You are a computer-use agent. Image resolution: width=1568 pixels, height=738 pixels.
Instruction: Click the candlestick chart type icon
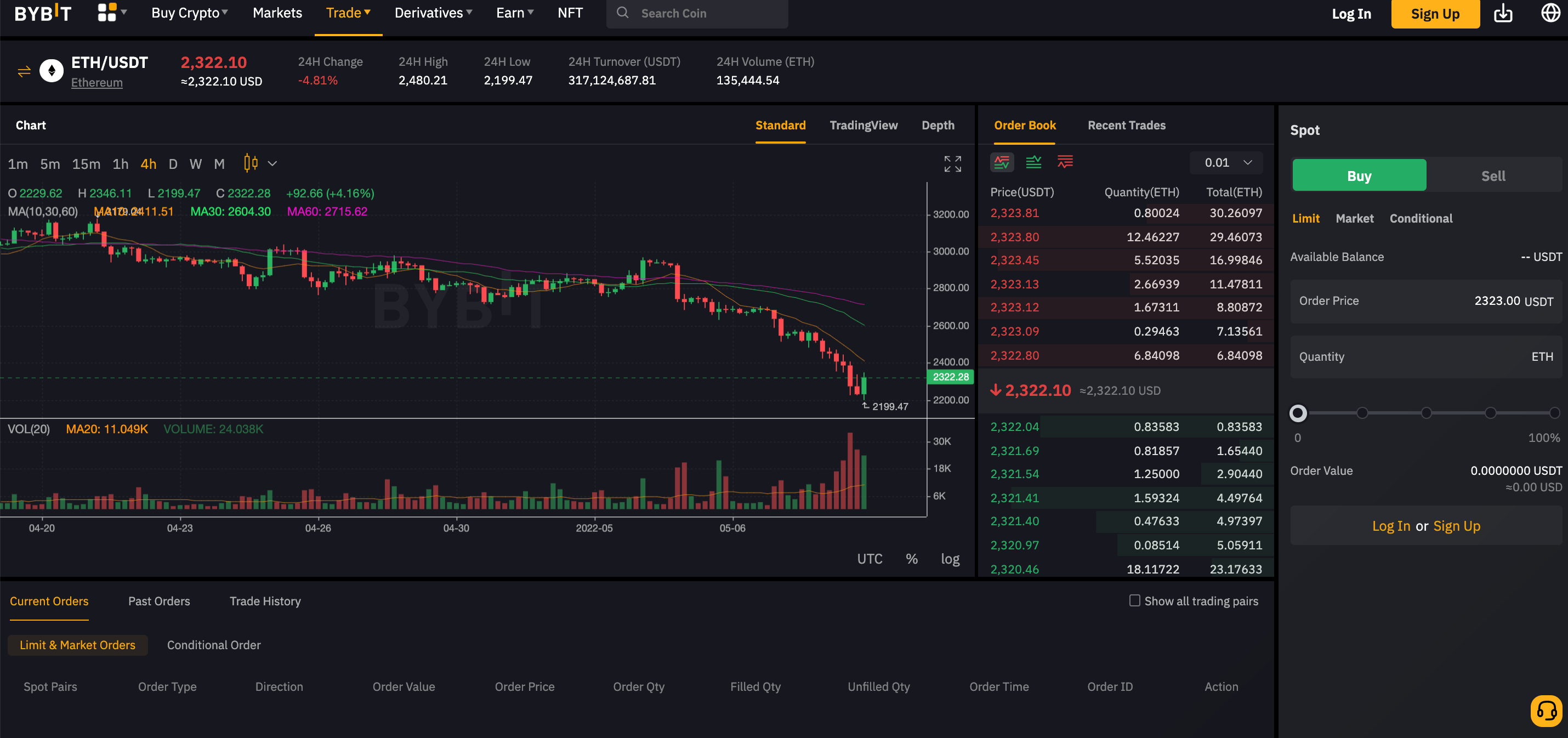point(251,163)
